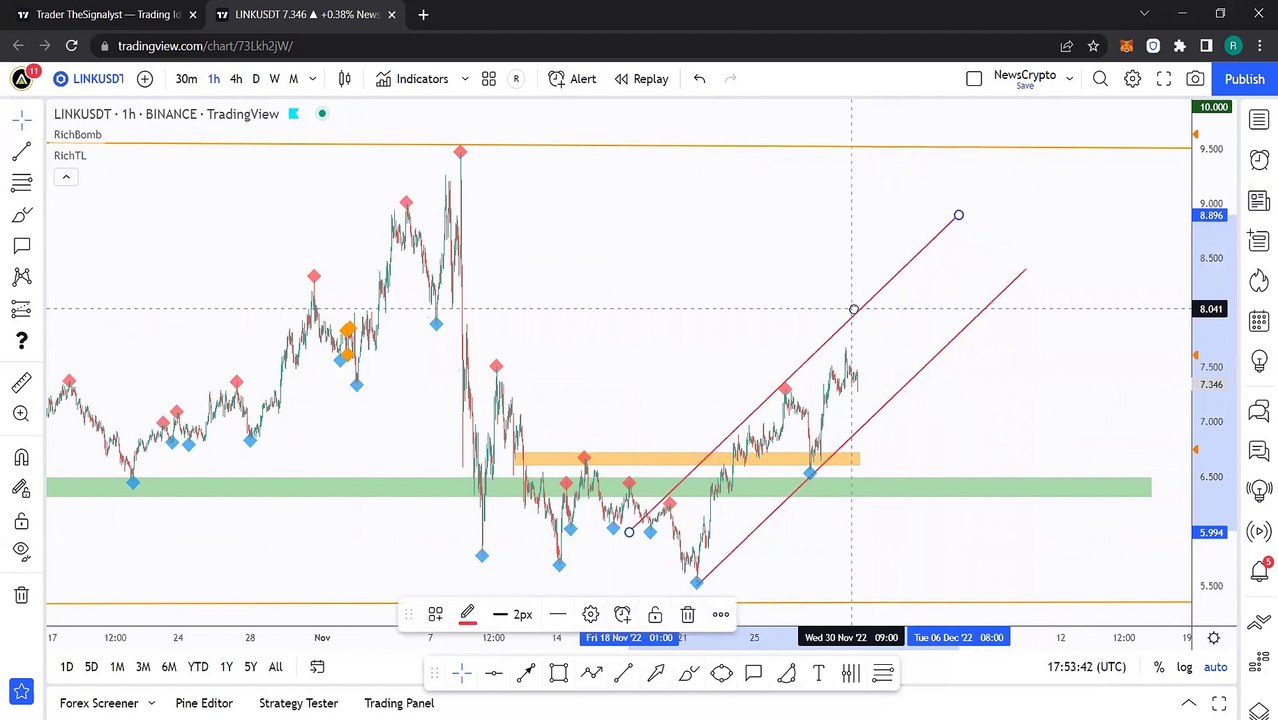Open symbol search magnifier in top toolbar
This screenshot has width=1278, height=720.
coord(1100,79)
